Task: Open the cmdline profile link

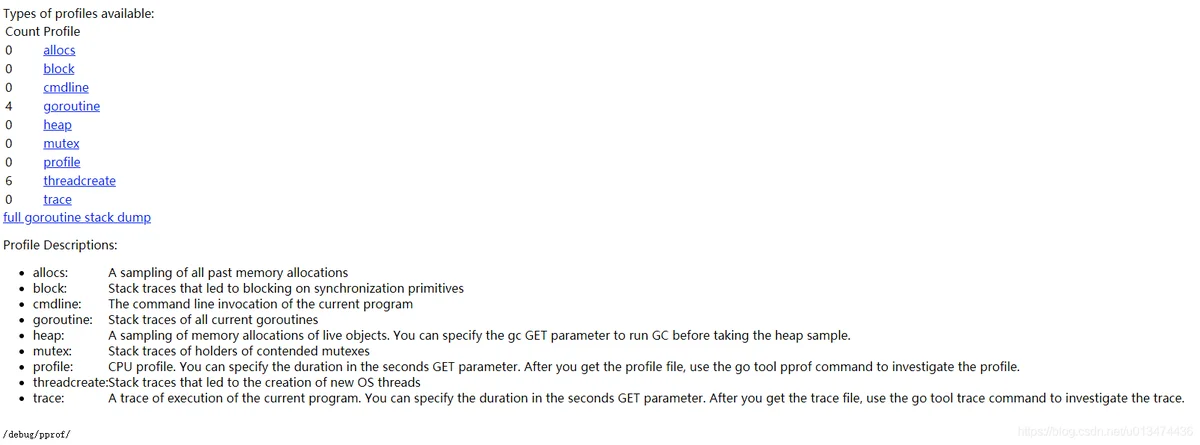Action: [66, 87]
